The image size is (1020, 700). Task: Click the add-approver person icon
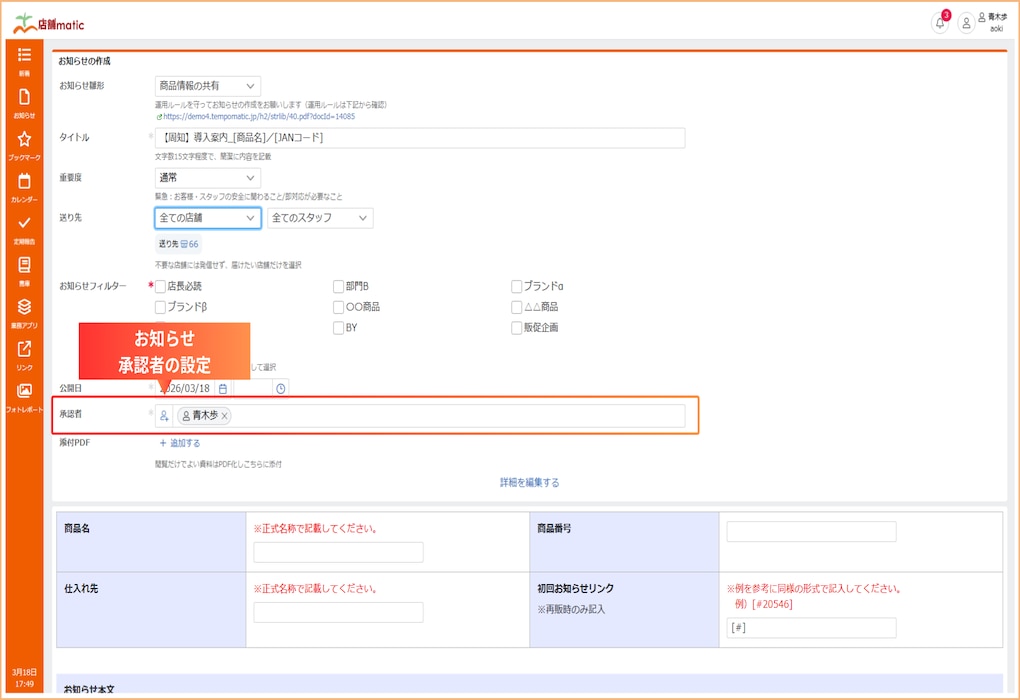pos(164,416)
